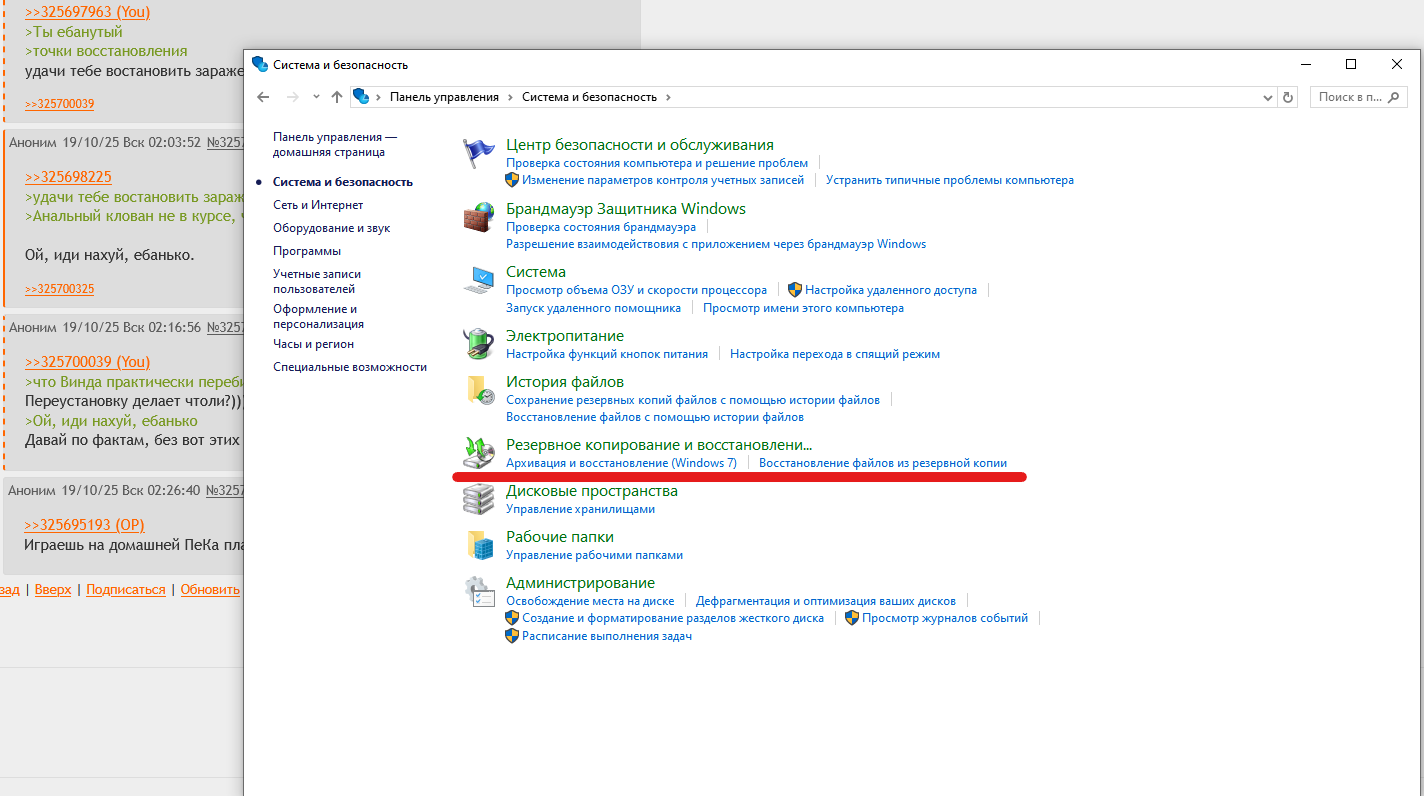The image size is (1424, 796).
Task: Click the System monitor icon
Action: 479,280
